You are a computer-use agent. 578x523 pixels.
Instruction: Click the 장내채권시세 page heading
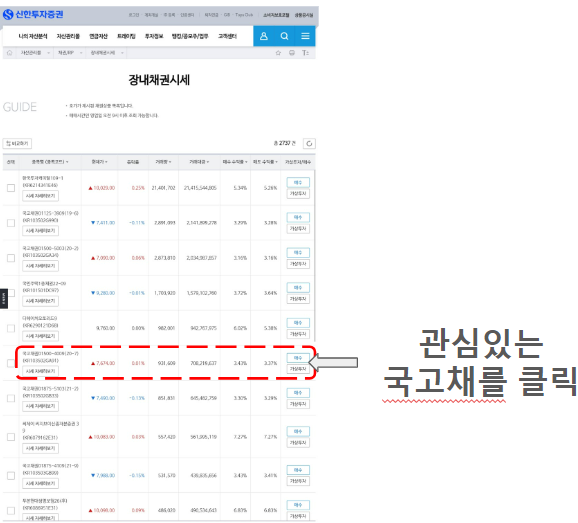pos(159,80)
